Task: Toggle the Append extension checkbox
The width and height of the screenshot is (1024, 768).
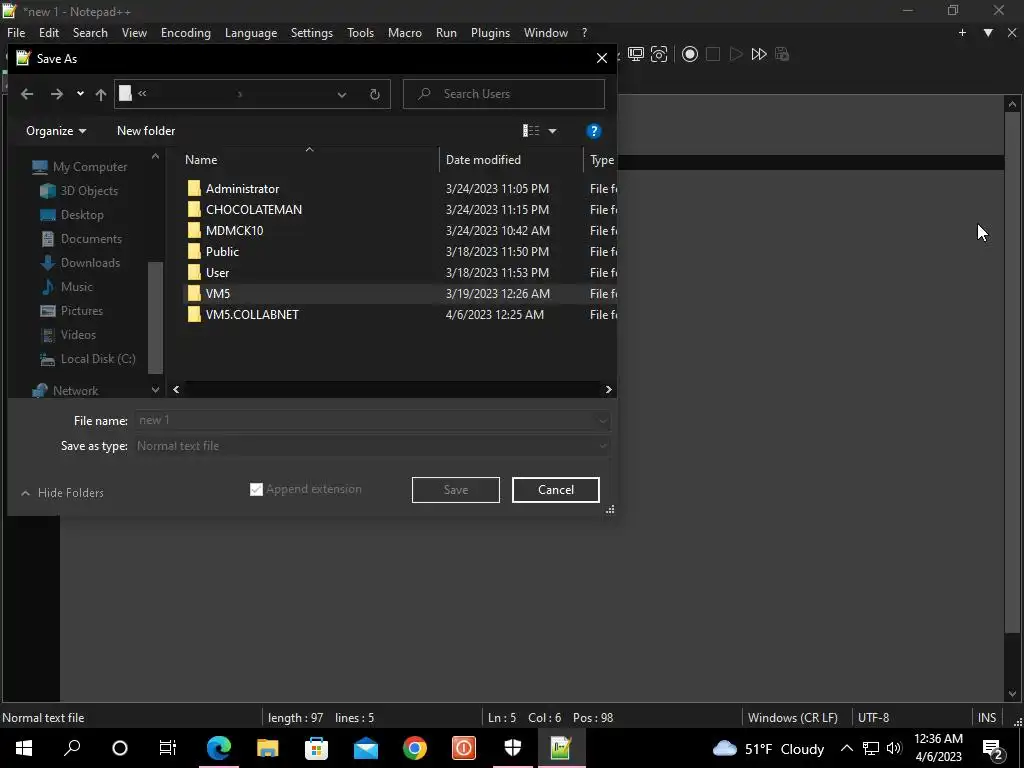Action: tap(256, 489)
